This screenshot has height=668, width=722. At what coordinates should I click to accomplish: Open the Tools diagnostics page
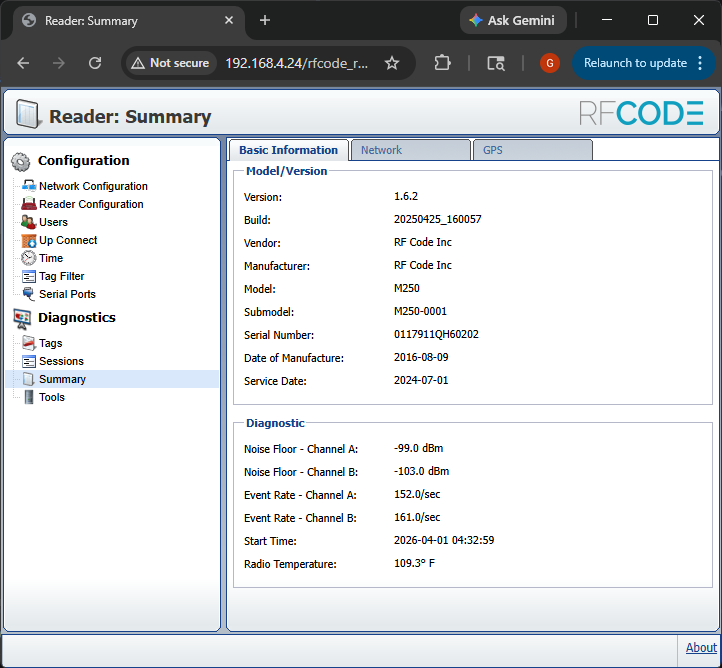click(52, 397)
